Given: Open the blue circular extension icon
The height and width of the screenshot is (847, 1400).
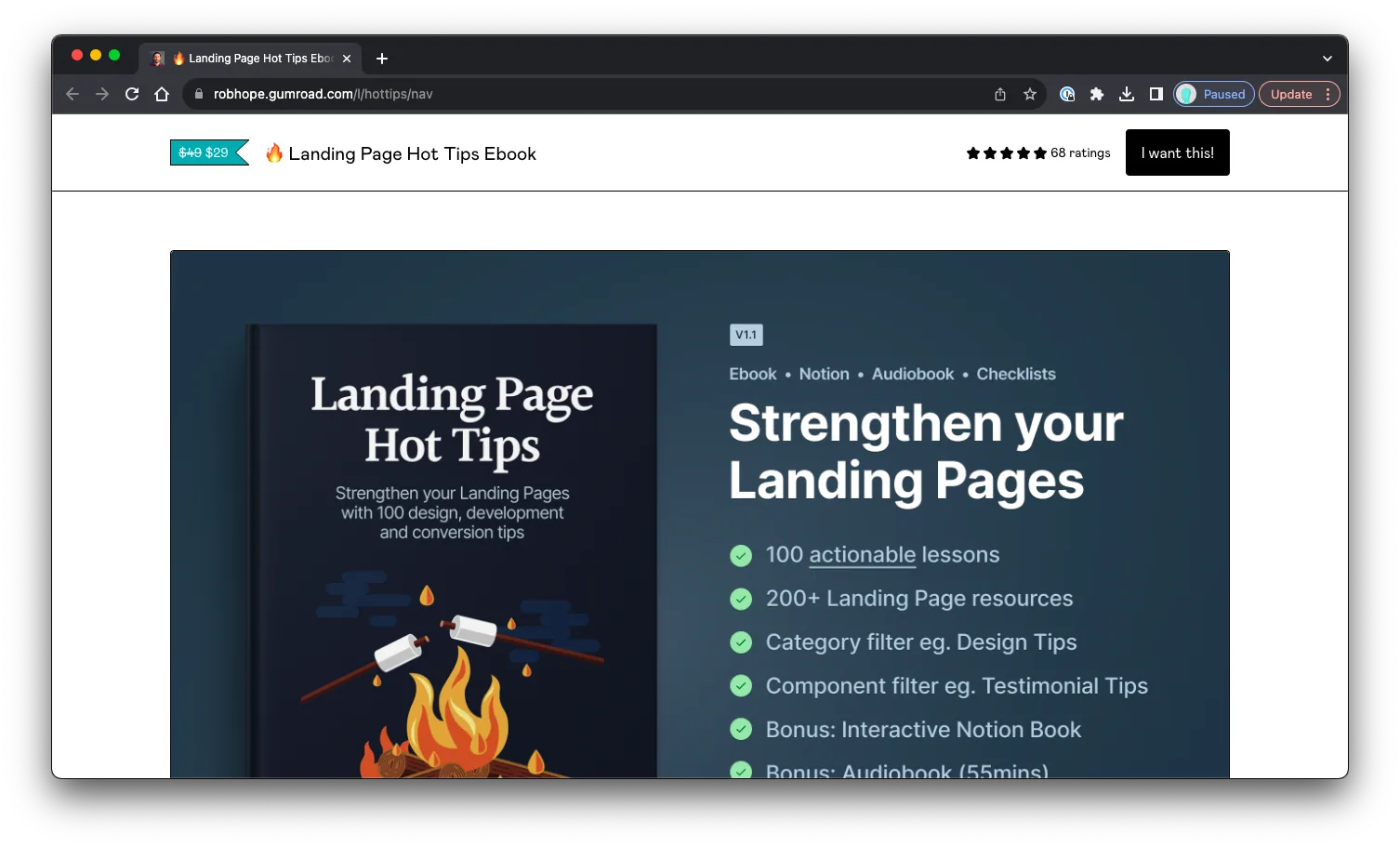Looking at the screenshot, I should coord(1067,94).
